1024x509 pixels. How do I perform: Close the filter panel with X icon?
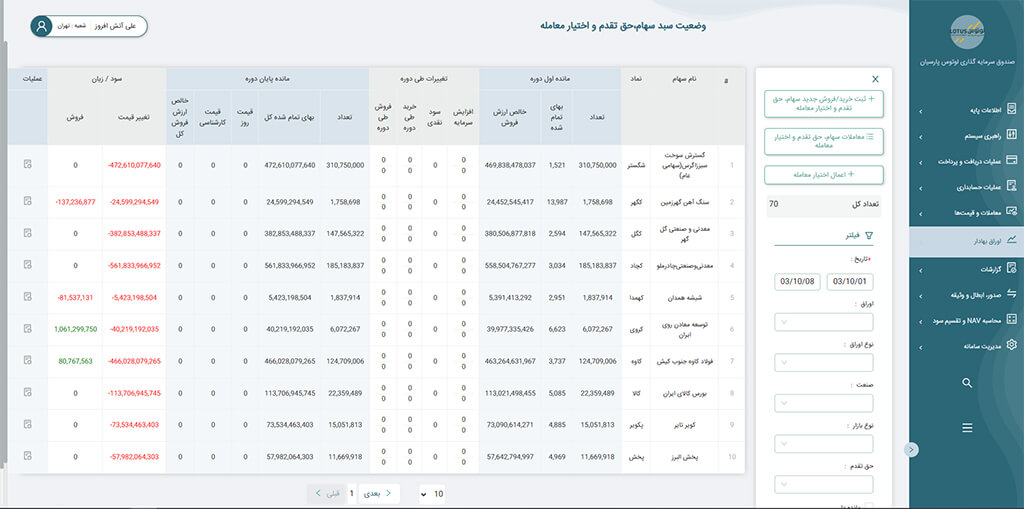point(875,78)
